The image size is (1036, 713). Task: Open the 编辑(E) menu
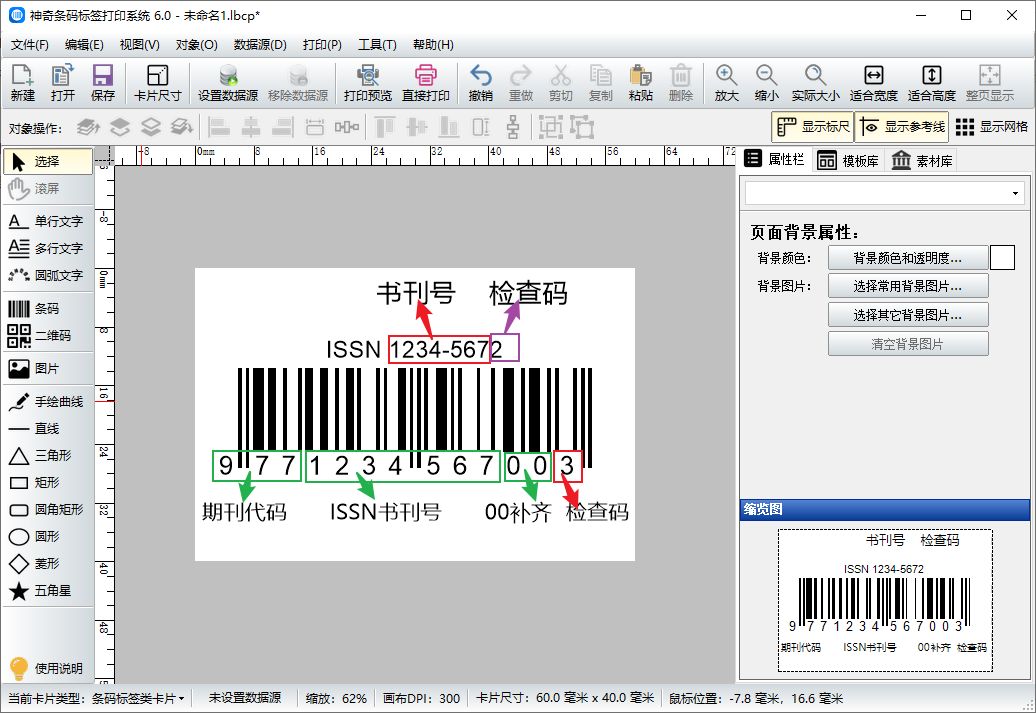click(x=84, y=45)
